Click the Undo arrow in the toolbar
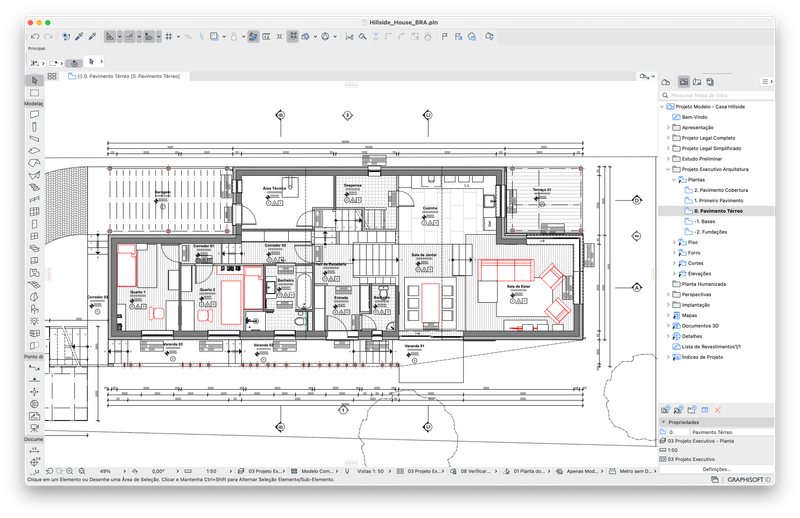Viewport: 800px width, 518px height. (35, 37)
